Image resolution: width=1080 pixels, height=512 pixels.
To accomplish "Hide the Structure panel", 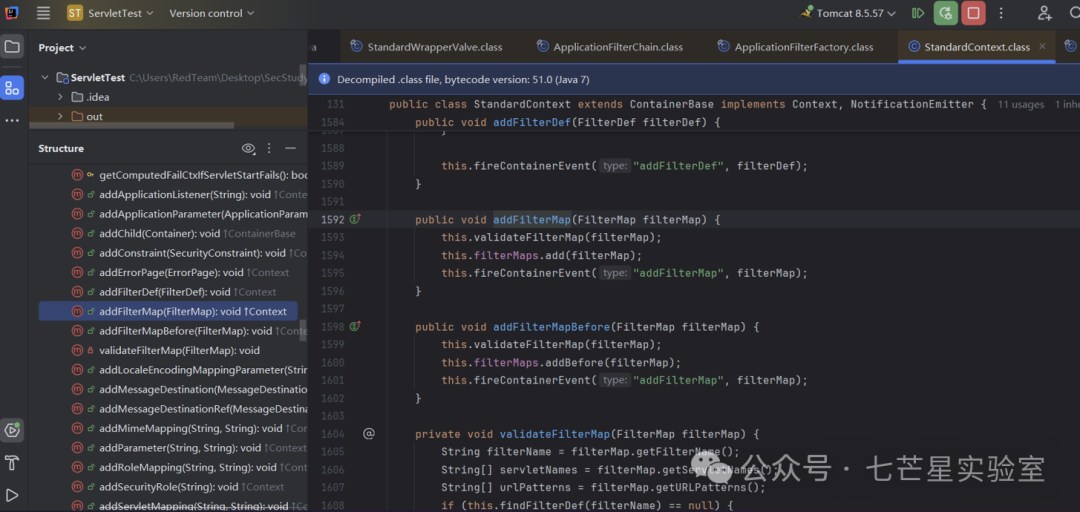I will (x=291, y=148).
